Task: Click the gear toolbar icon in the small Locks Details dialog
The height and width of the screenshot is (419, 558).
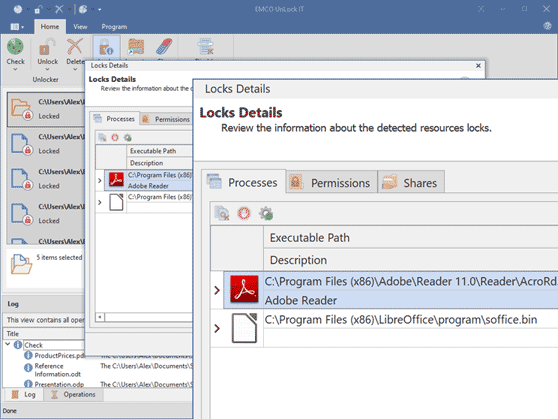Action: click(127, 137)
